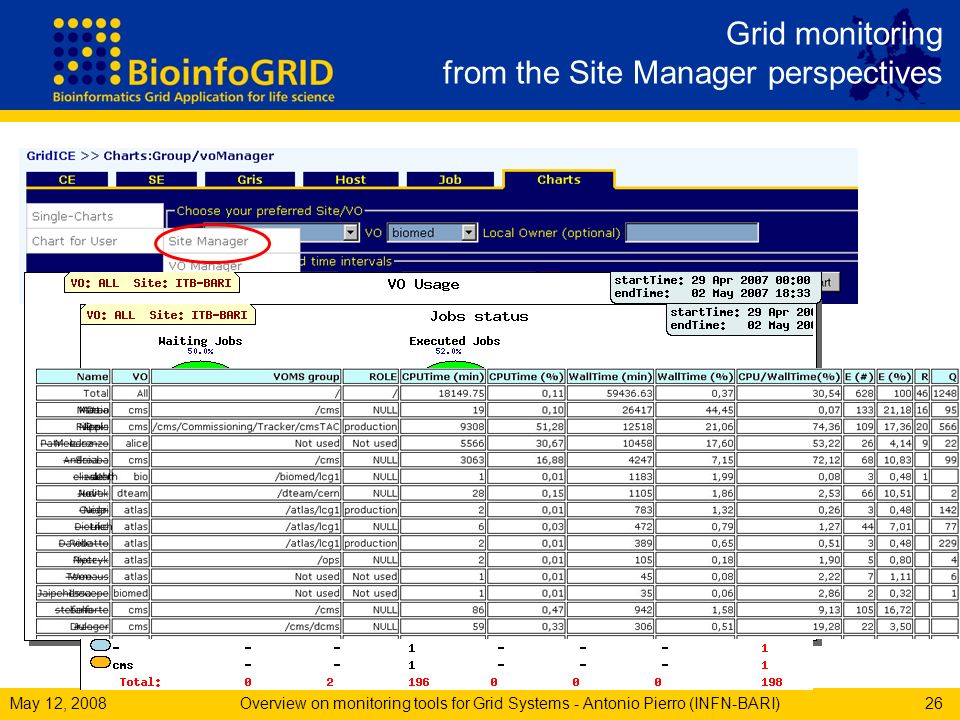960x720 pixels.
Task: Click the Charts:Group/voManager breadcrumb
Action: pos(189,156)
